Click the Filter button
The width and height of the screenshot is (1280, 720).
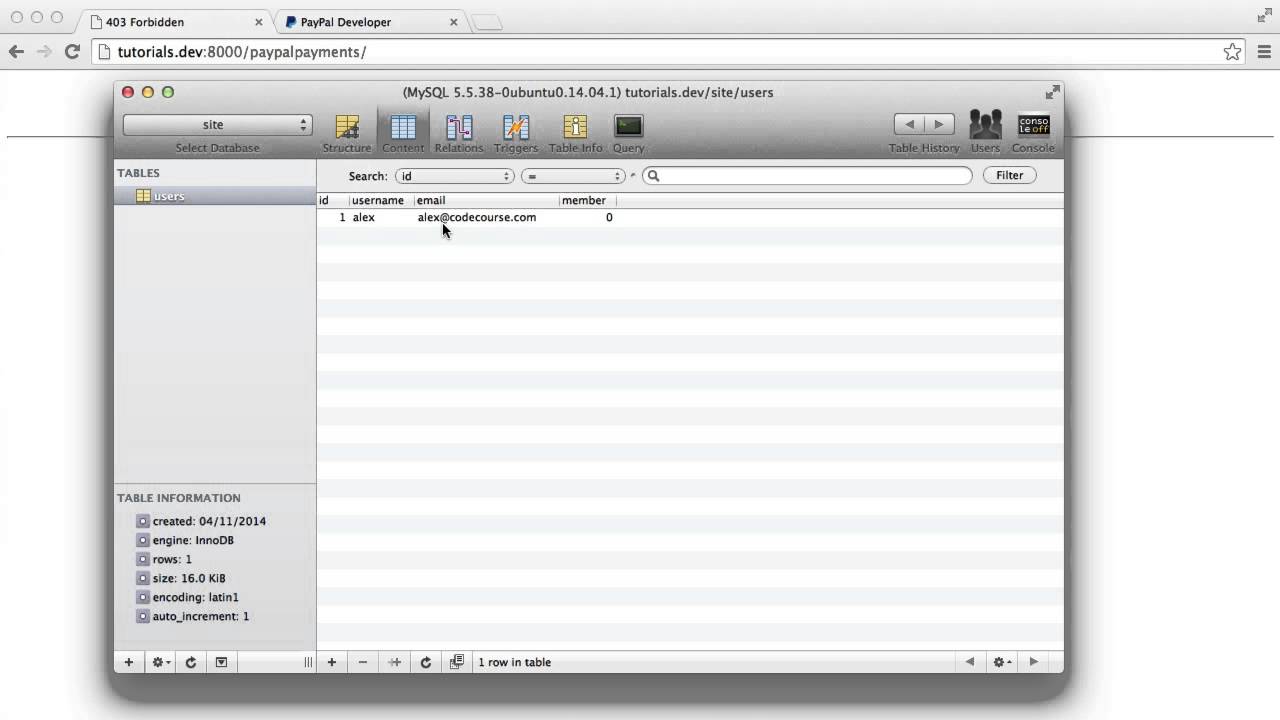pos(1009,175)
